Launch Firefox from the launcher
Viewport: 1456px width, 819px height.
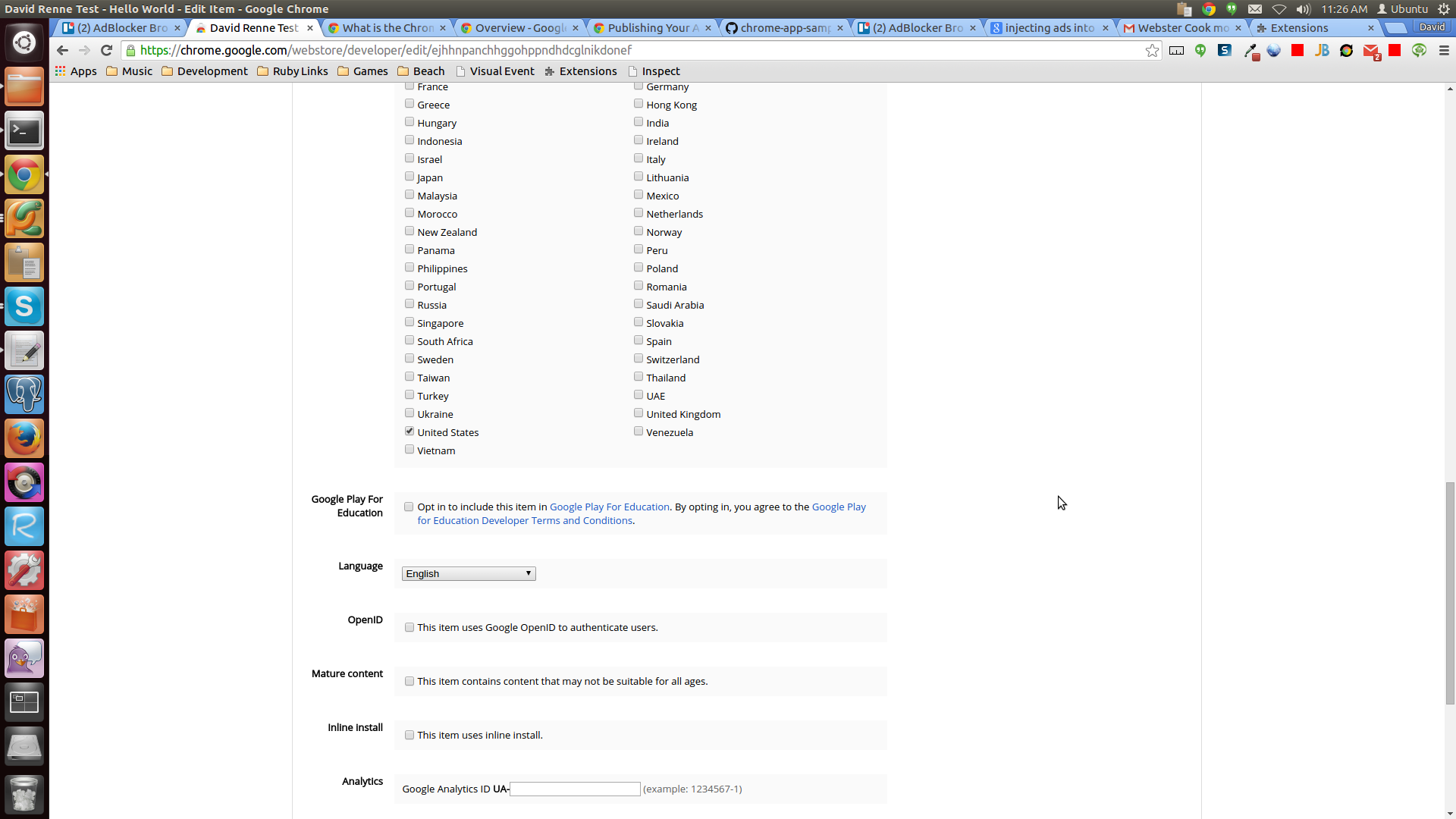point(24,438)
